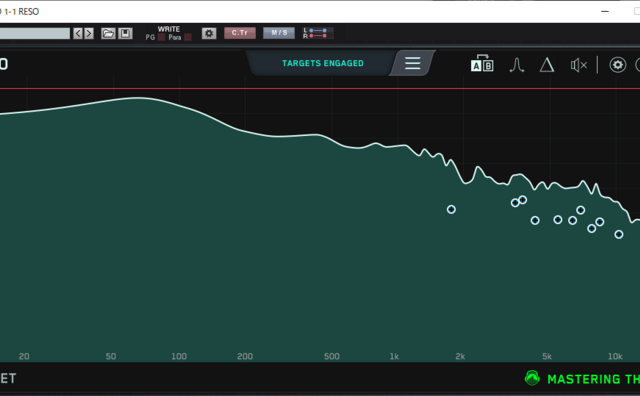Click the save preset floppy icon

point(125,33)
